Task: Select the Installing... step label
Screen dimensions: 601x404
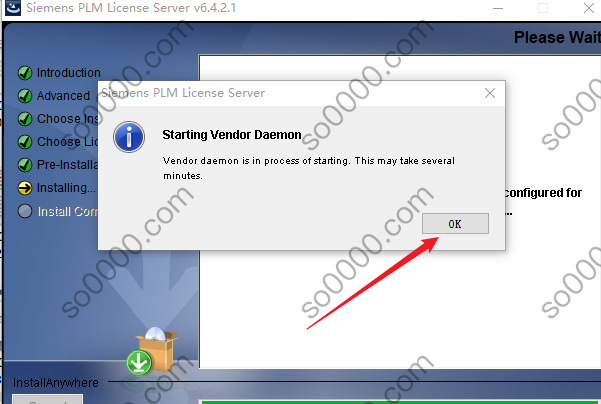Action: click(x=66, y=188)
